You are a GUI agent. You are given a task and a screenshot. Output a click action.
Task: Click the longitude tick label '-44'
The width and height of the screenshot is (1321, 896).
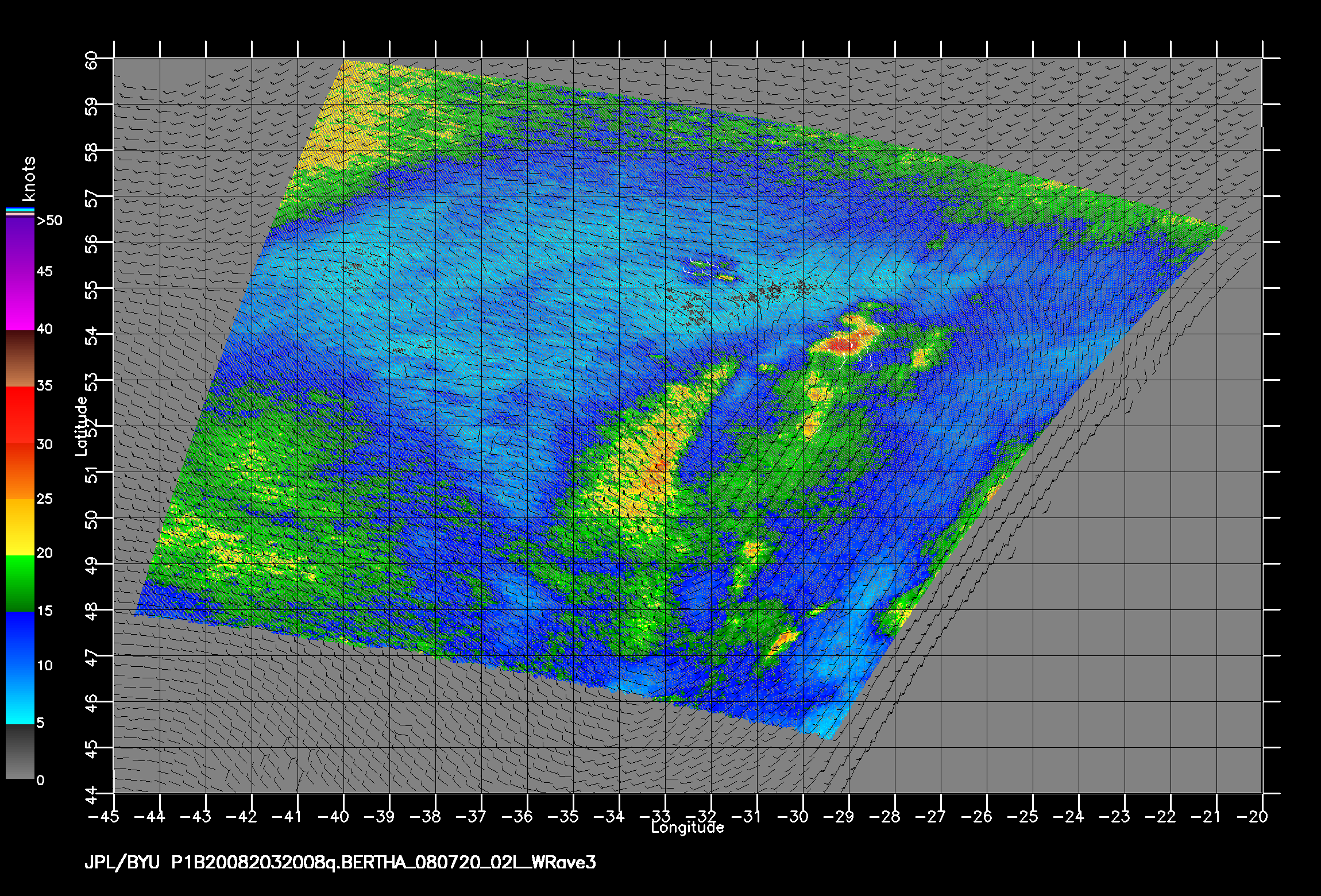[x=149, y=816]
